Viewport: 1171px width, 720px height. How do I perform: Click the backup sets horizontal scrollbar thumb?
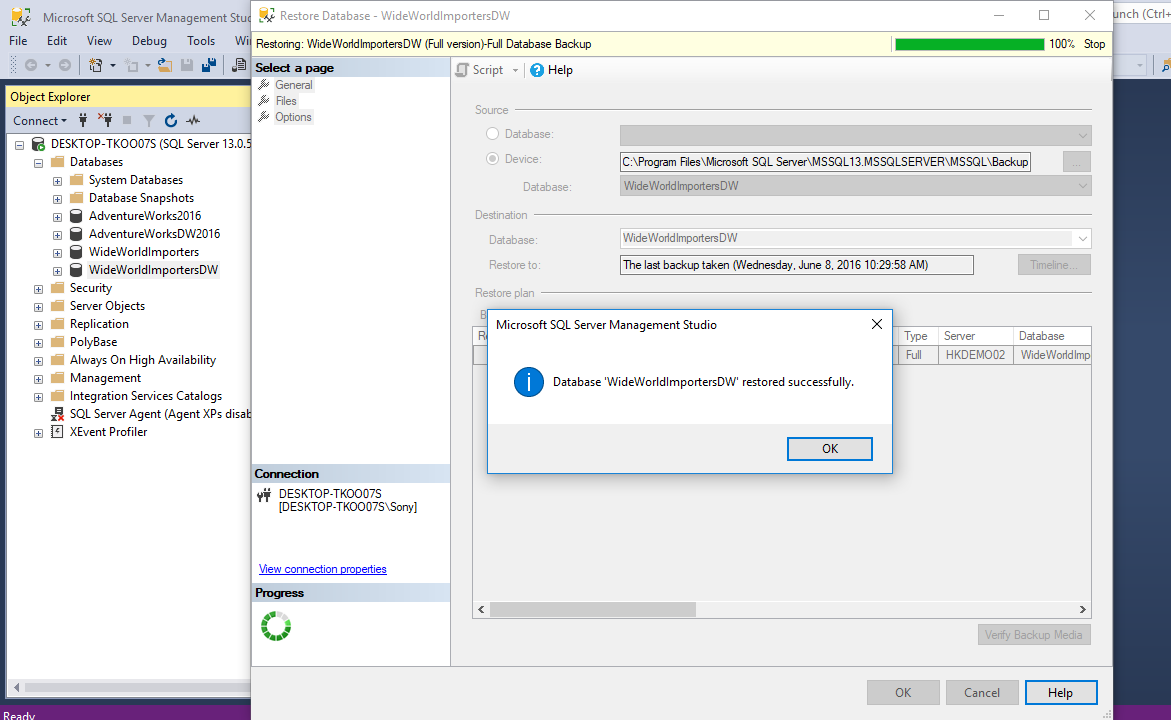point(593,609)
